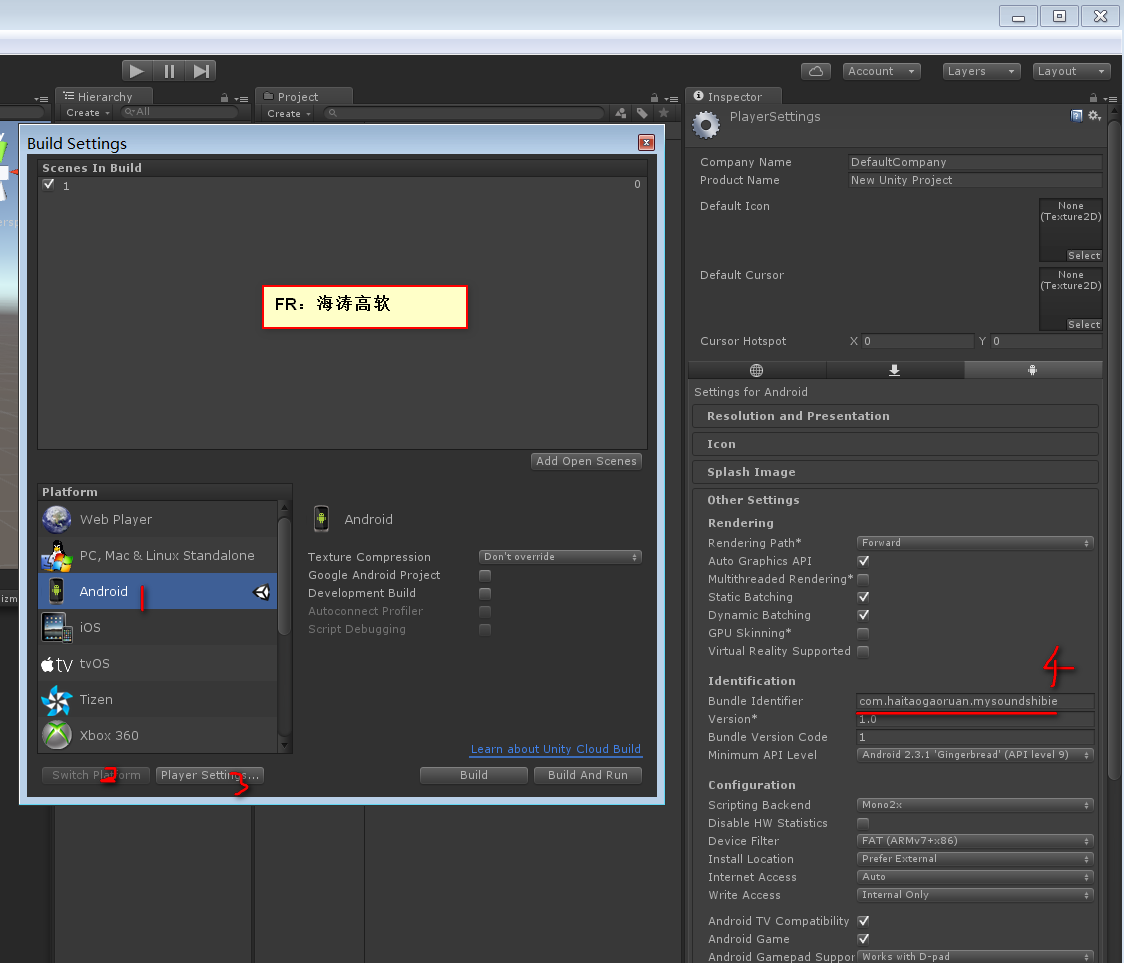
Task: Click the Inspector vertical scrollbar
Action: 1113,452
